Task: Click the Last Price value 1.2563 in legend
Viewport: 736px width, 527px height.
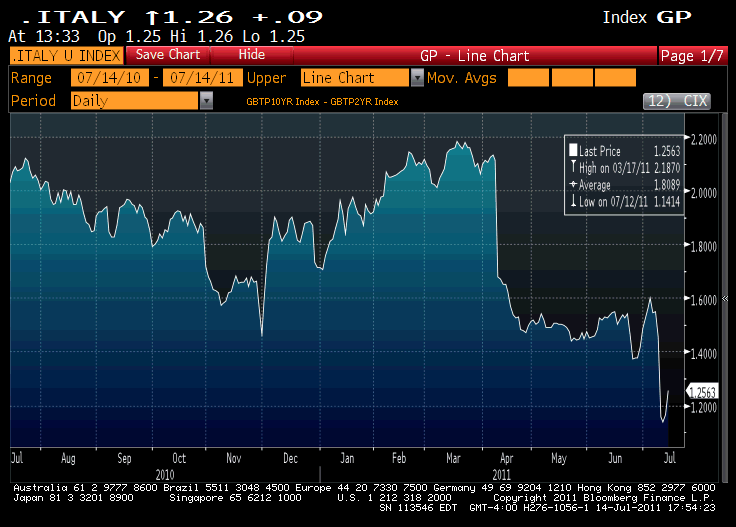Action: coord(667,151)
